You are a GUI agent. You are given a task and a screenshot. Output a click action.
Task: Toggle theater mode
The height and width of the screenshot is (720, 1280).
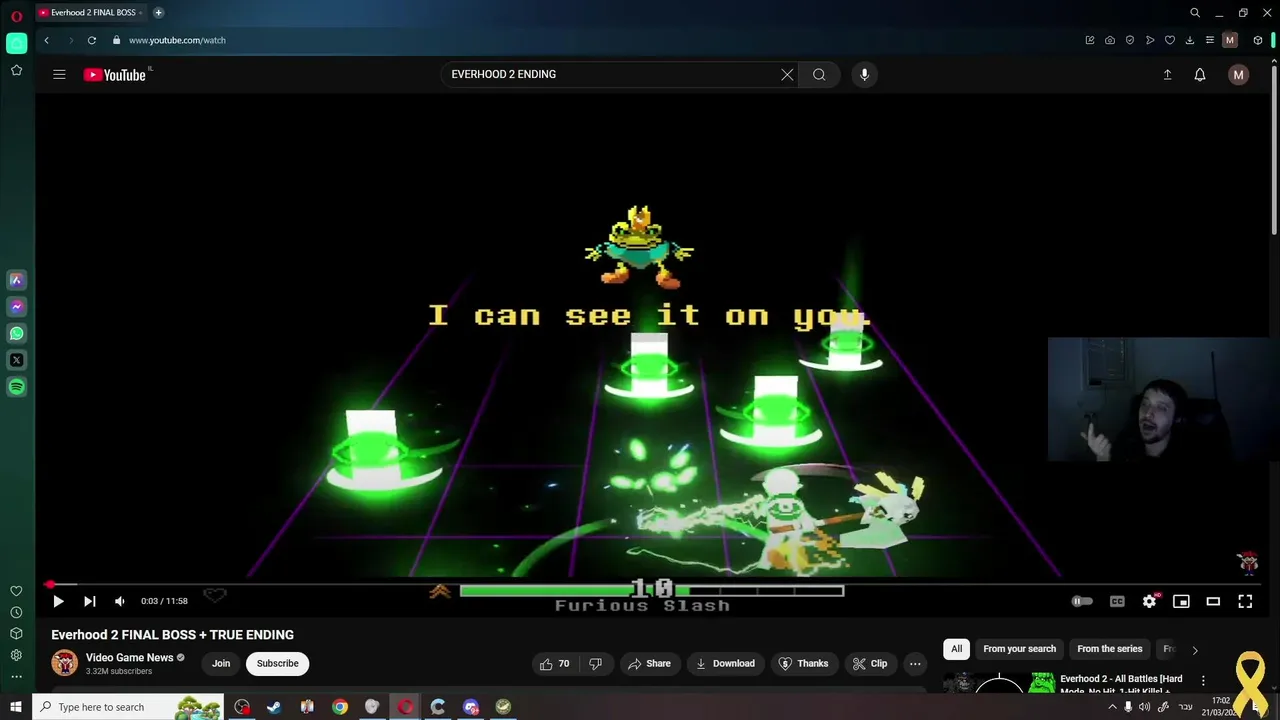1213,601
